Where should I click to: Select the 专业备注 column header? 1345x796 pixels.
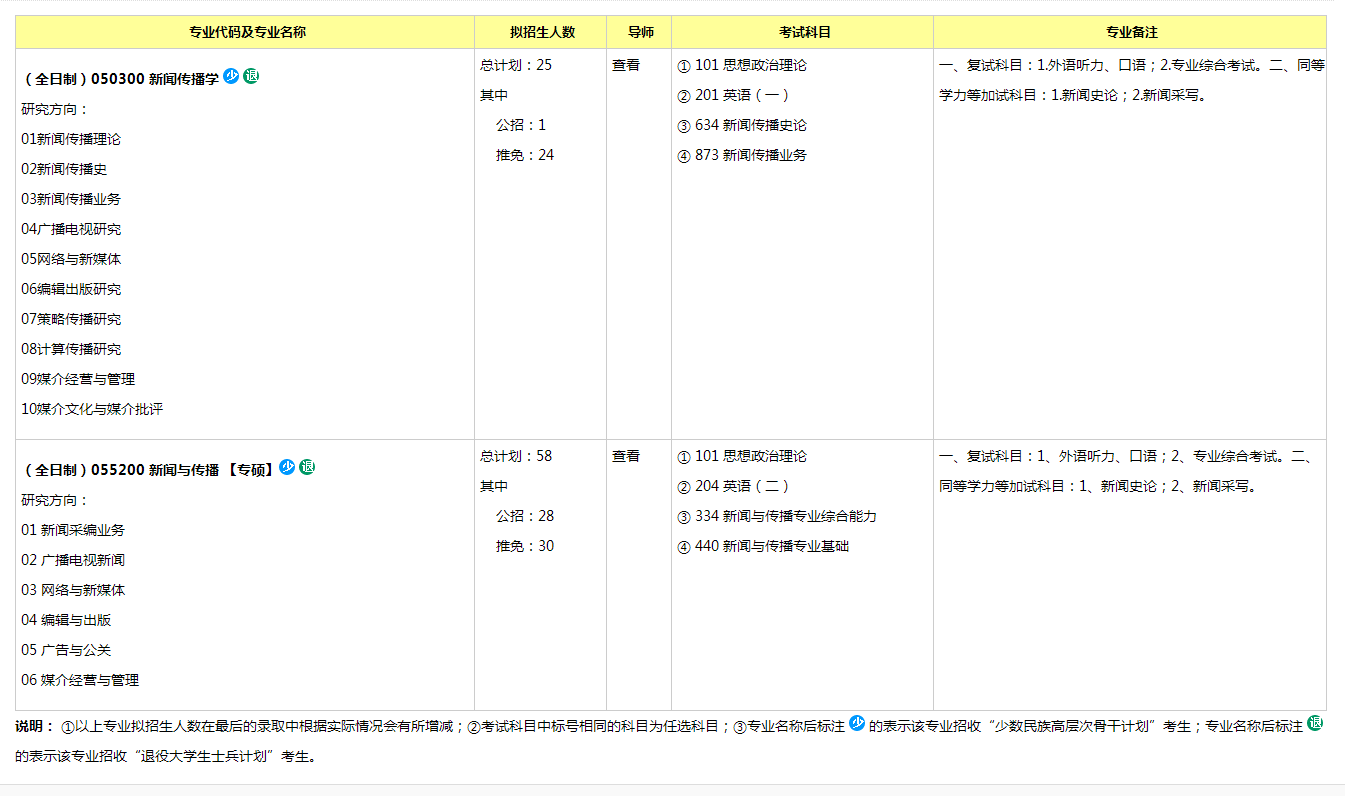pos(1131,32)
